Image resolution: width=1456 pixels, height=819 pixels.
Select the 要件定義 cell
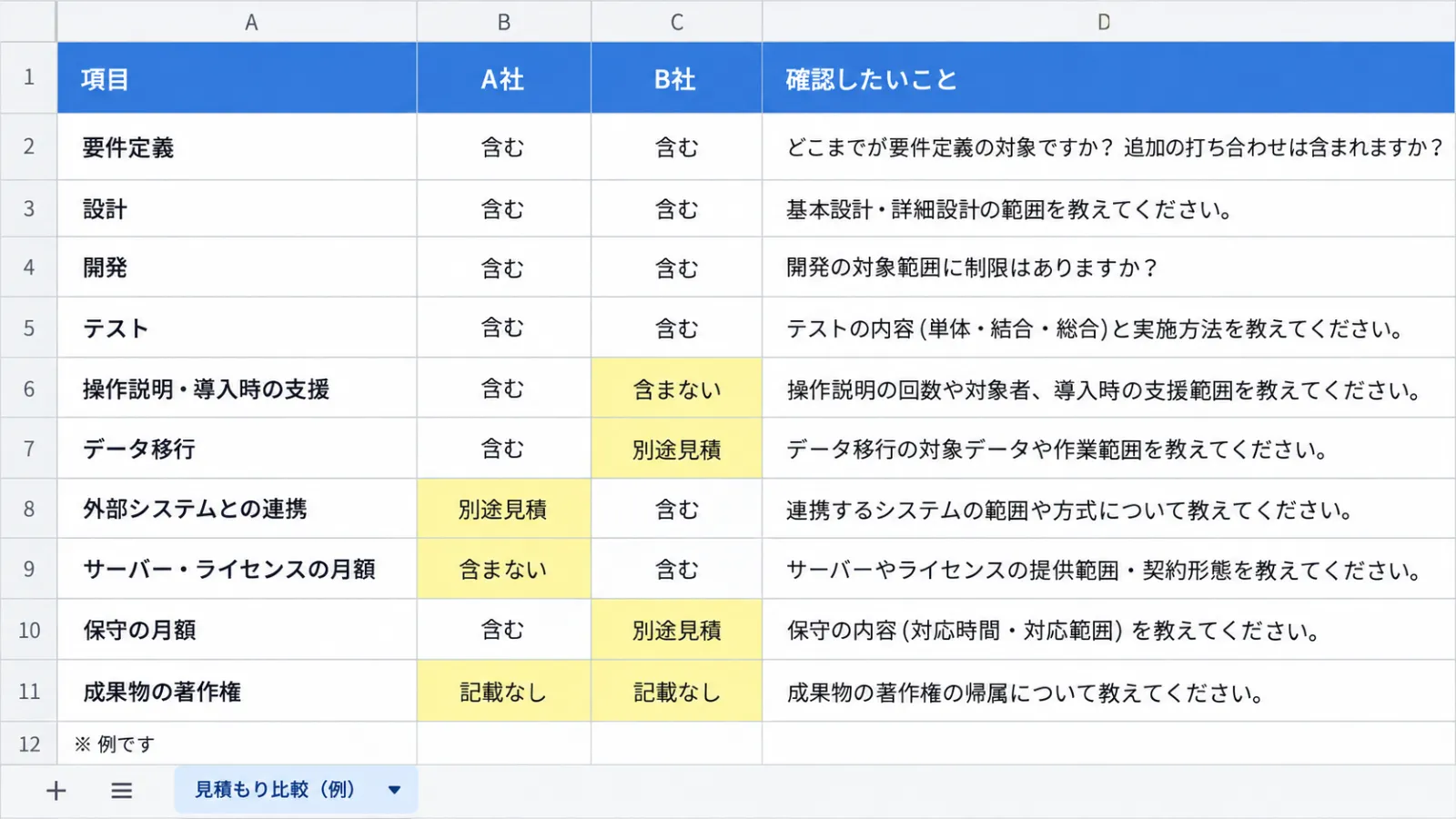pyautogui.click(x=237, y=147)
